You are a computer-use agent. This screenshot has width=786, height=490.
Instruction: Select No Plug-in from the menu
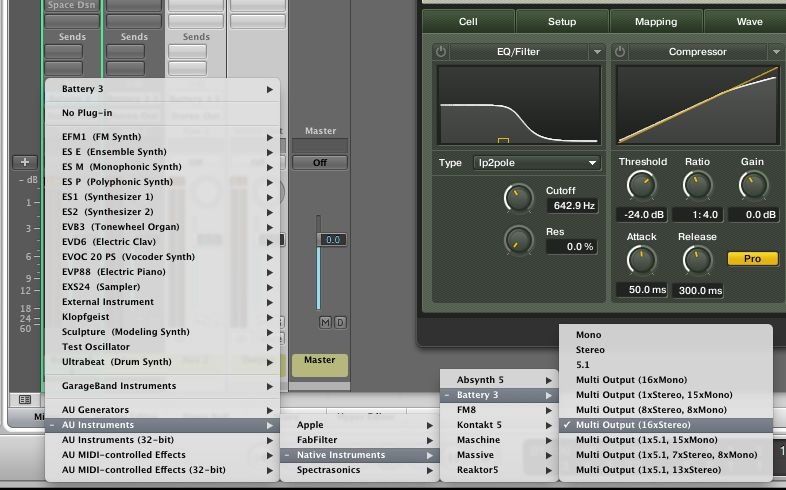click(162, 113)
